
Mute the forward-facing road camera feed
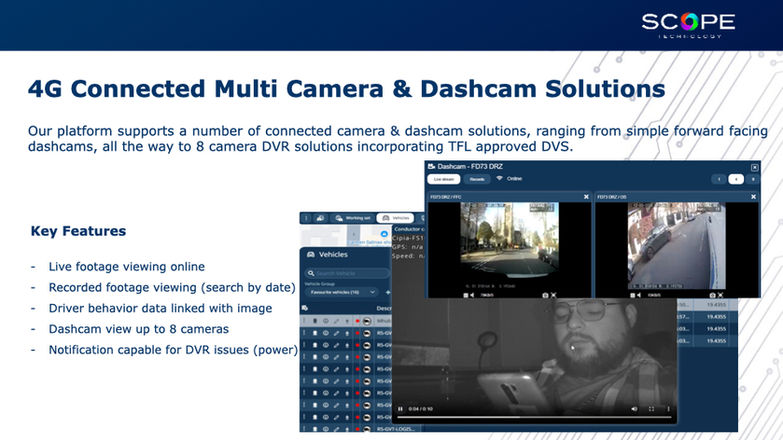click(x=472, y=295)
